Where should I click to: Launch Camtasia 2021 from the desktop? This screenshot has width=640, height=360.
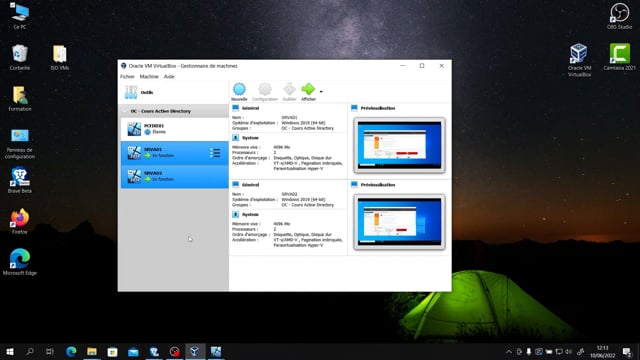tap(619, 56)
